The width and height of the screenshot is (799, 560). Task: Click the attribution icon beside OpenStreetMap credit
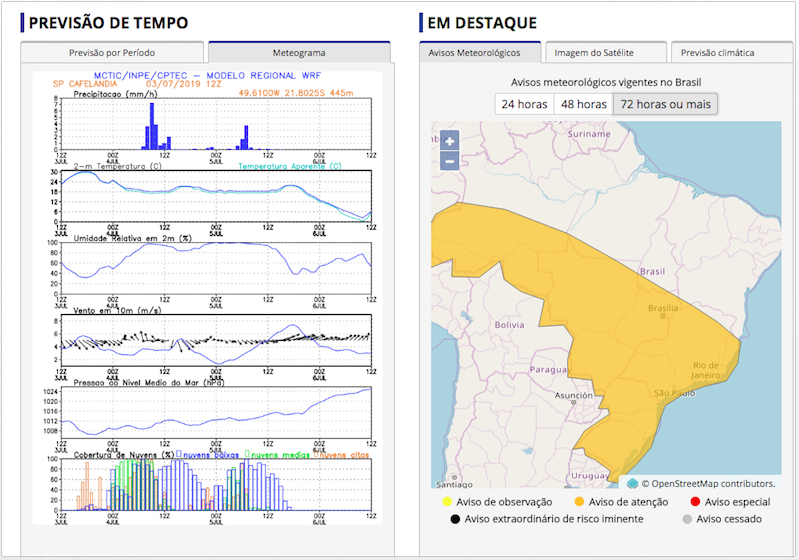point(632,483)
